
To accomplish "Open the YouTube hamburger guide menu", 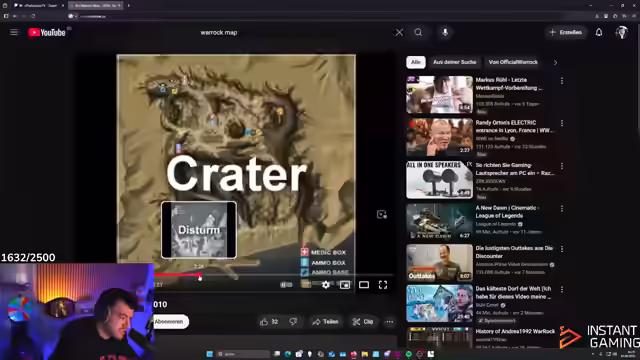I will pos(14,32).
